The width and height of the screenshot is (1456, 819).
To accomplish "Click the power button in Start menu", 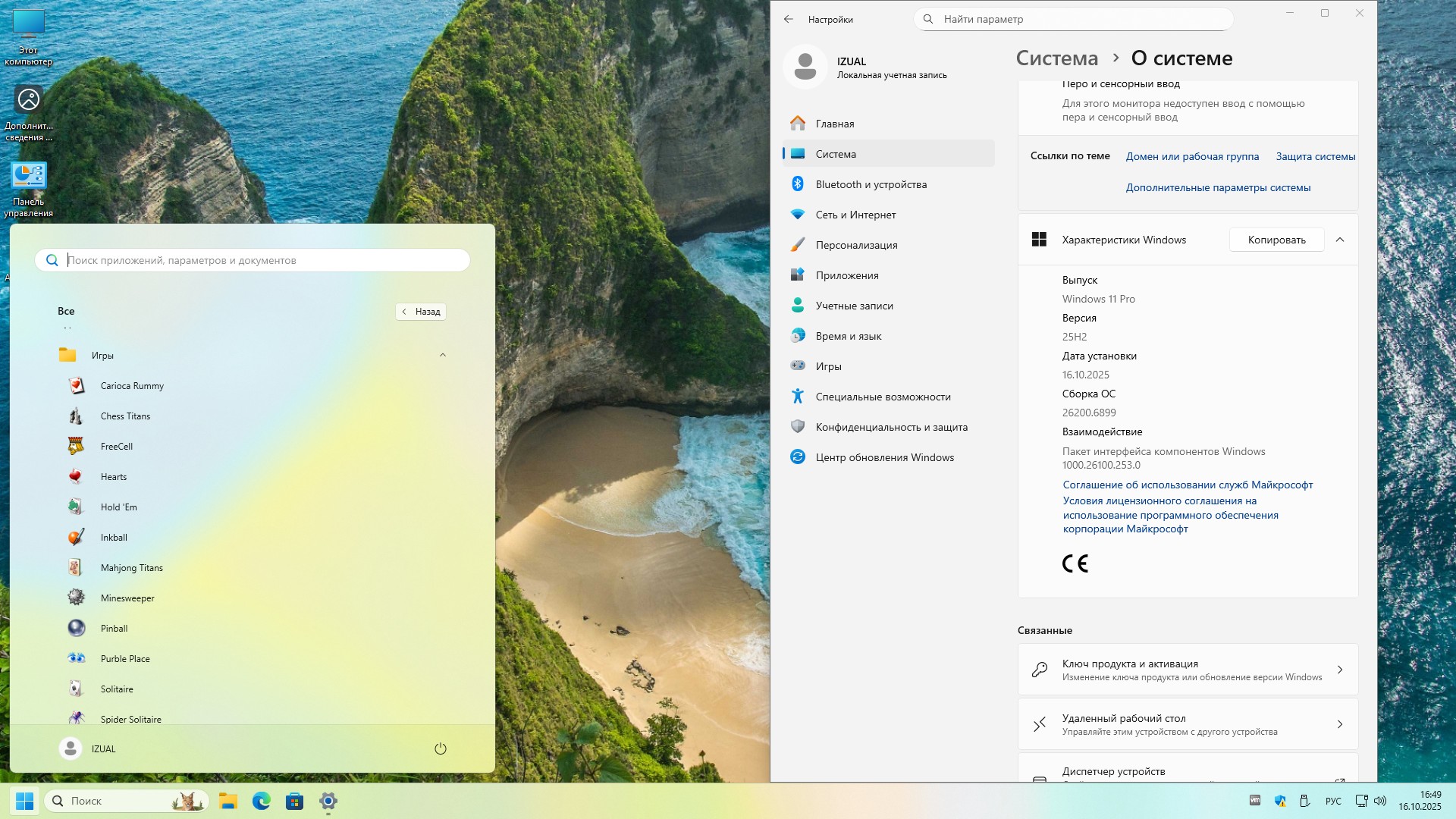I will click(x=440, y=749).
